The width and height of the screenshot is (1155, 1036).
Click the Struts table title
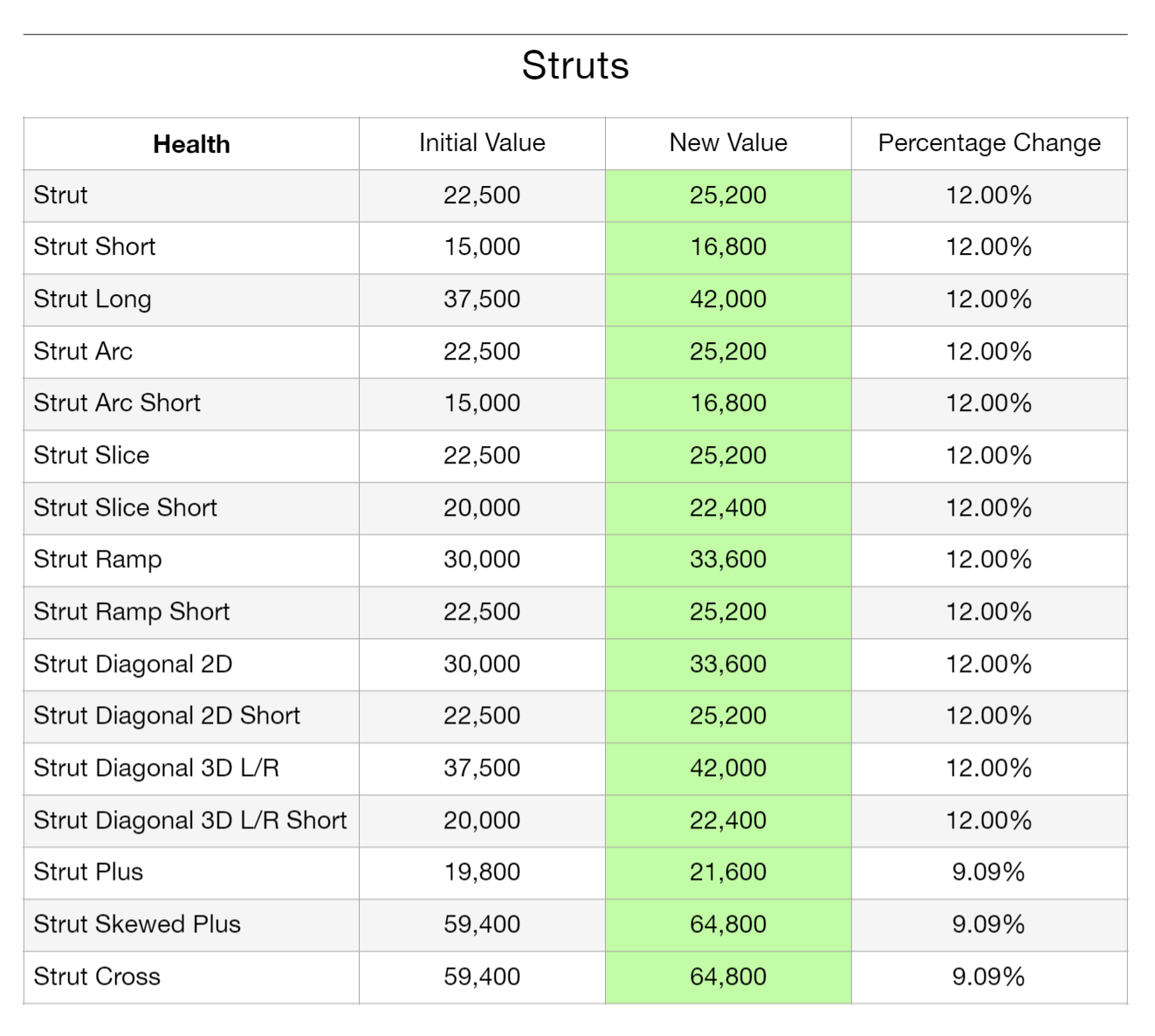click(x=575, y=65)
